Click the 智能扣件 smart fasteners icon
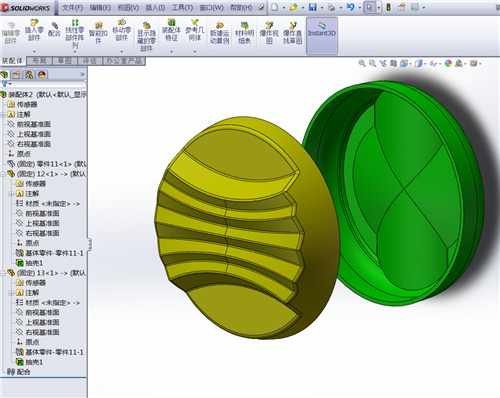The width and height of the screenshot is (500, 398). 98,33
